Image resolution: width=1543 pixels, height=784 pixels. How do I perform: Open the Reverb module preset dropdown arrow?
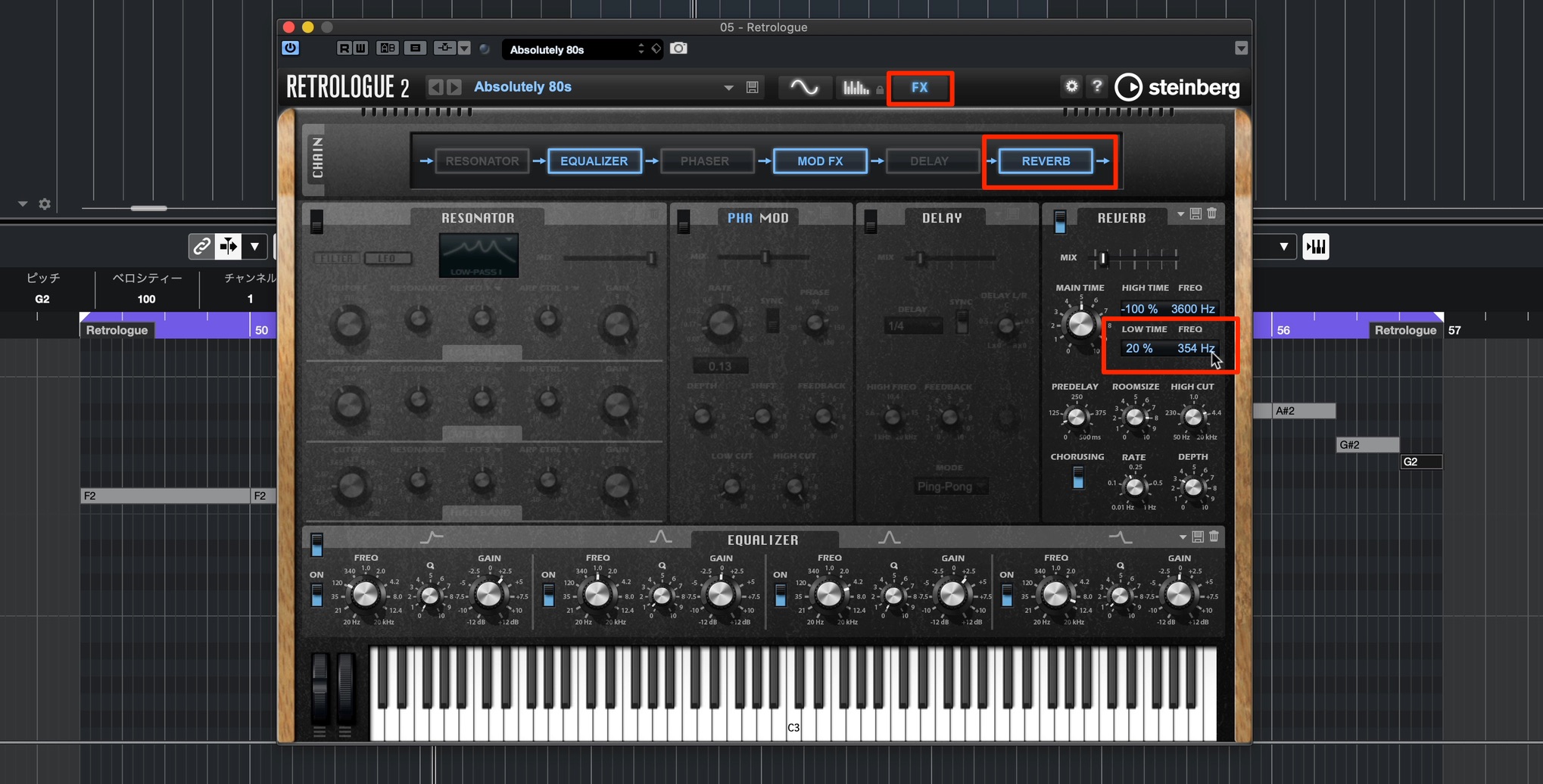point(1180,214)
